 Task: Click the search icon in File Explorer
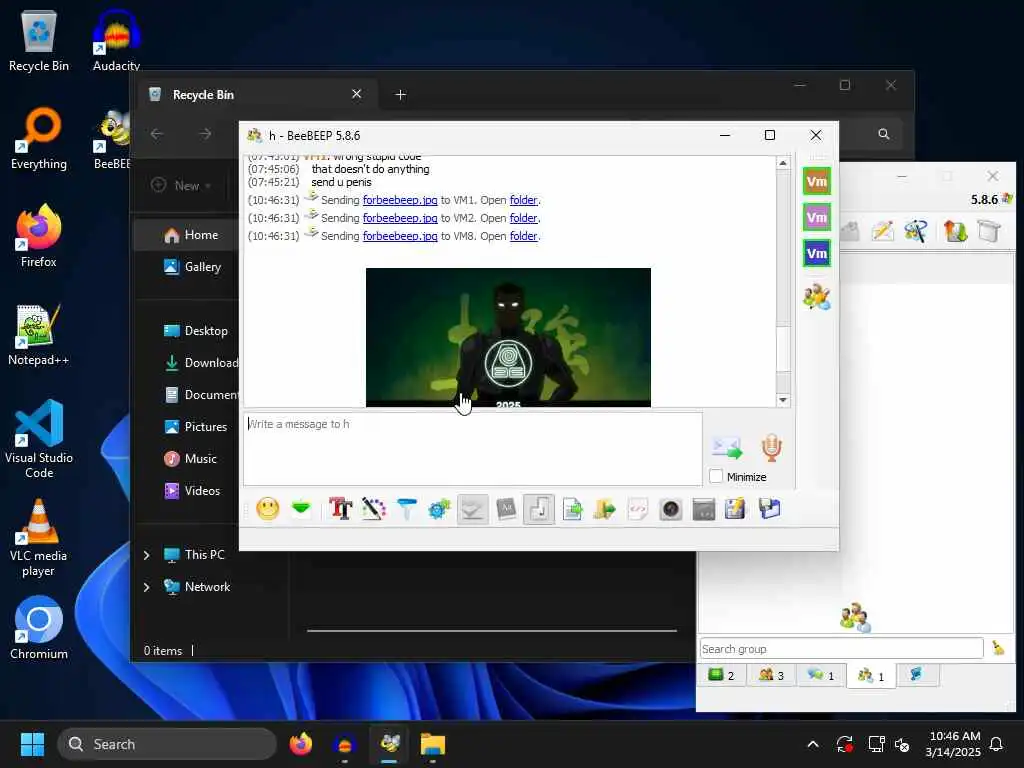point(884,134)
